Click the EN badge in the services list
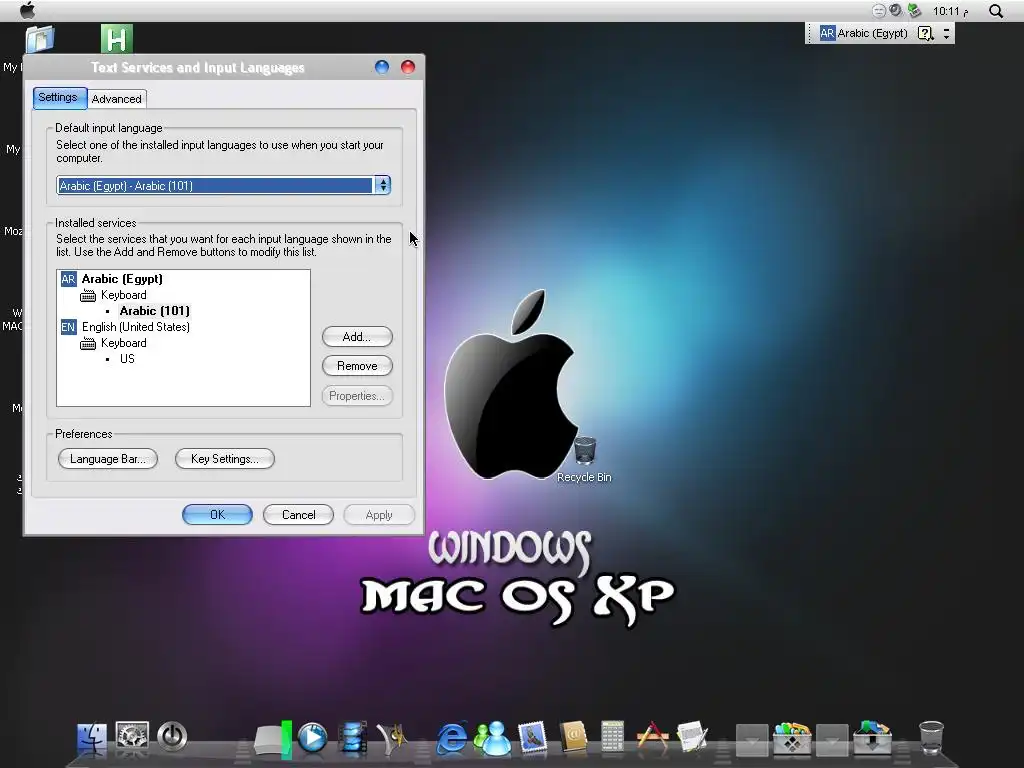 pyautogui.click(x=69, y=327)
